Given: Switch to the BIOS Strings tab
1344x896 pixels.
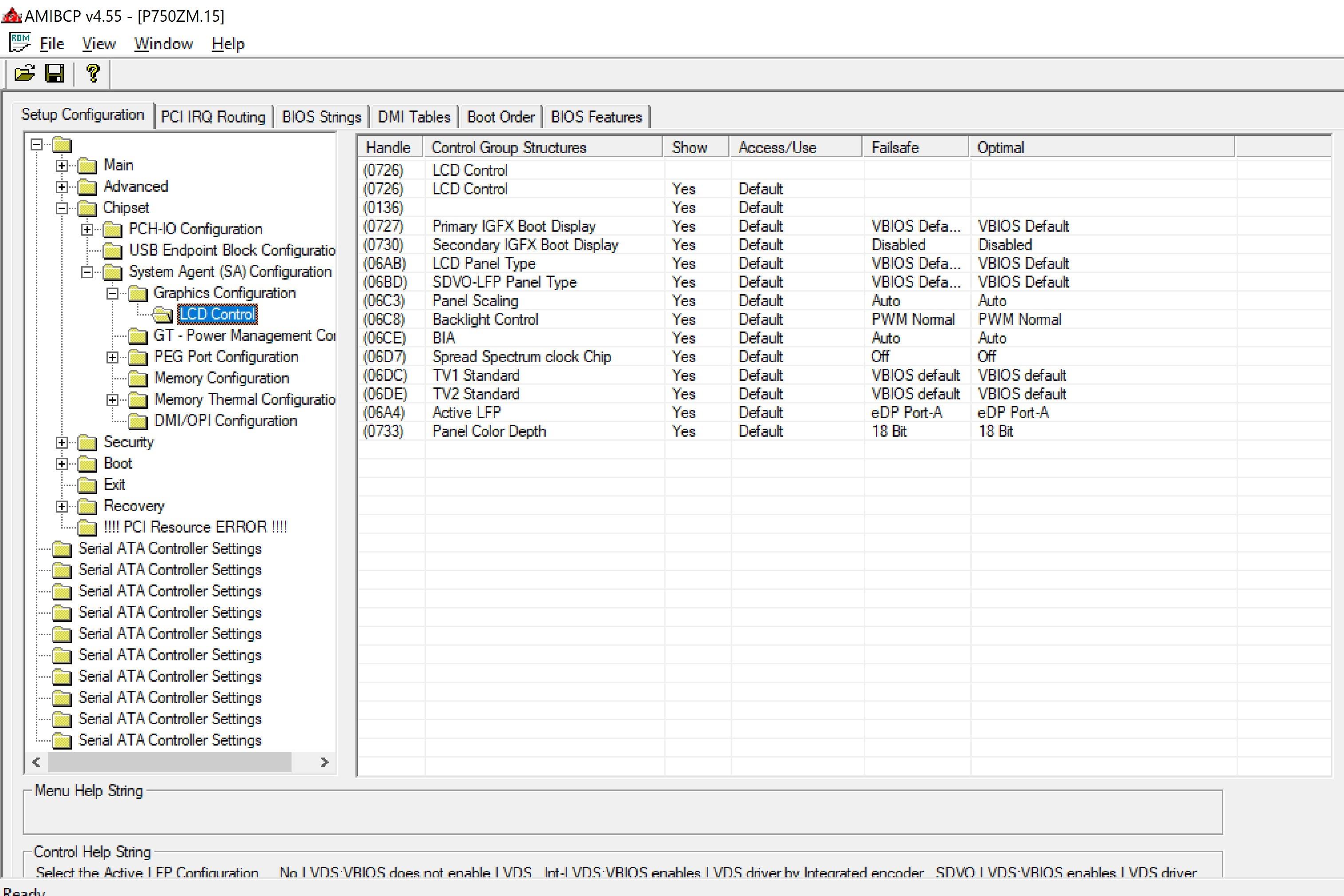Looking at the screenshot, I should click(322, 117).
